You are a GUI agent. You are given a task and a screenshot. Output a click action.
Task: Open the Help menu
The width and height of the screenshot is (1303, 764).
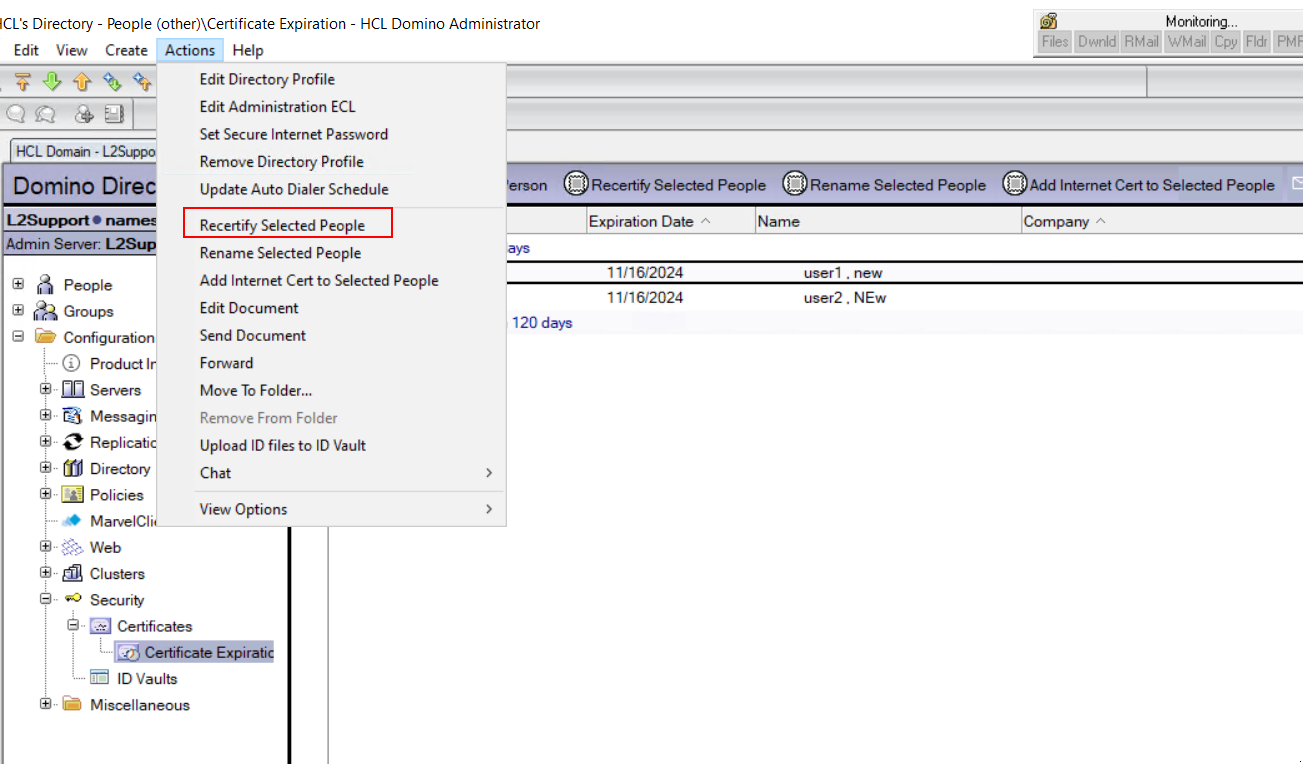point(248,50)
